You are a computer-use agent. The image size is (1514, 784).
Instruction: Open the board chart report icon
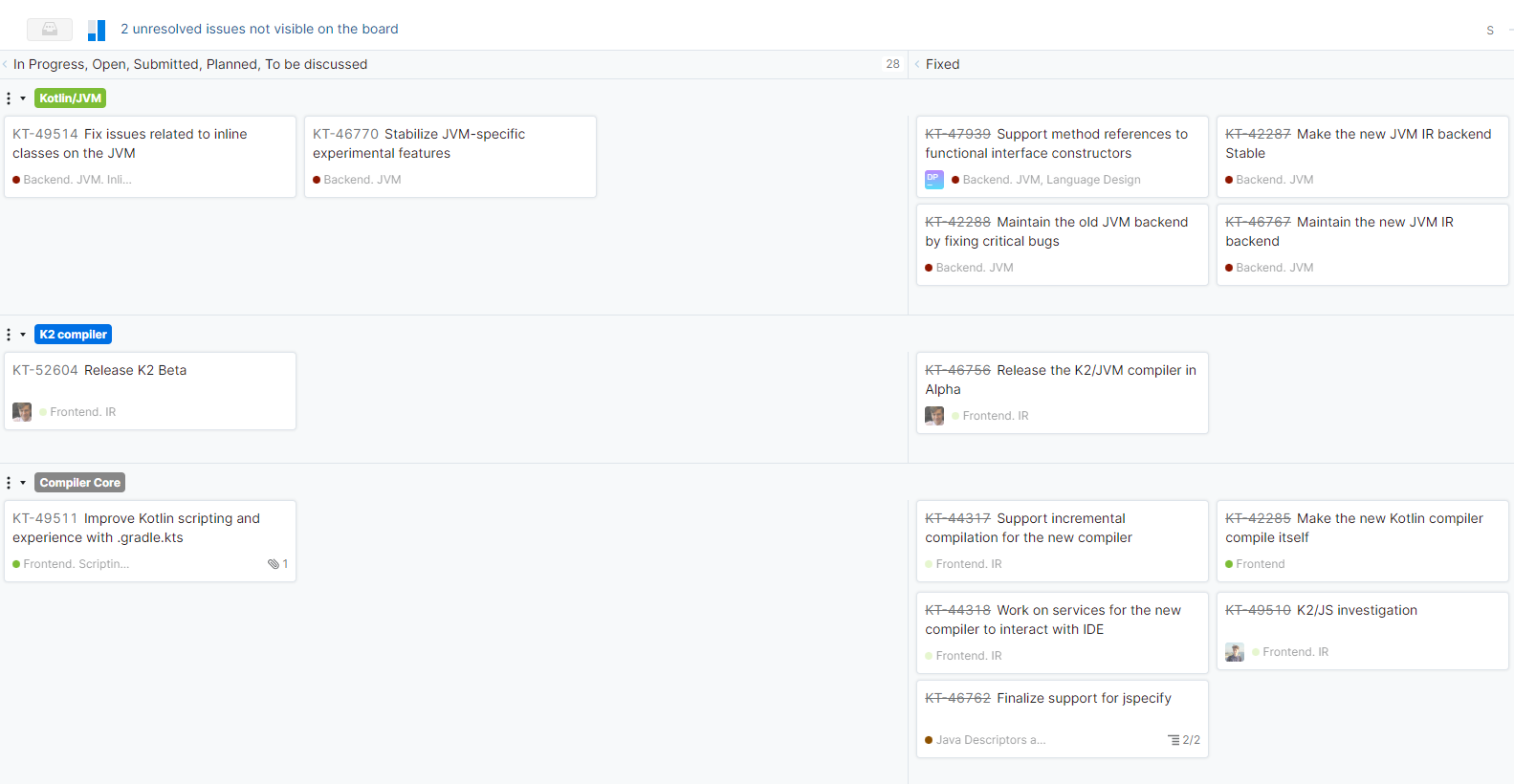[97, 31]
